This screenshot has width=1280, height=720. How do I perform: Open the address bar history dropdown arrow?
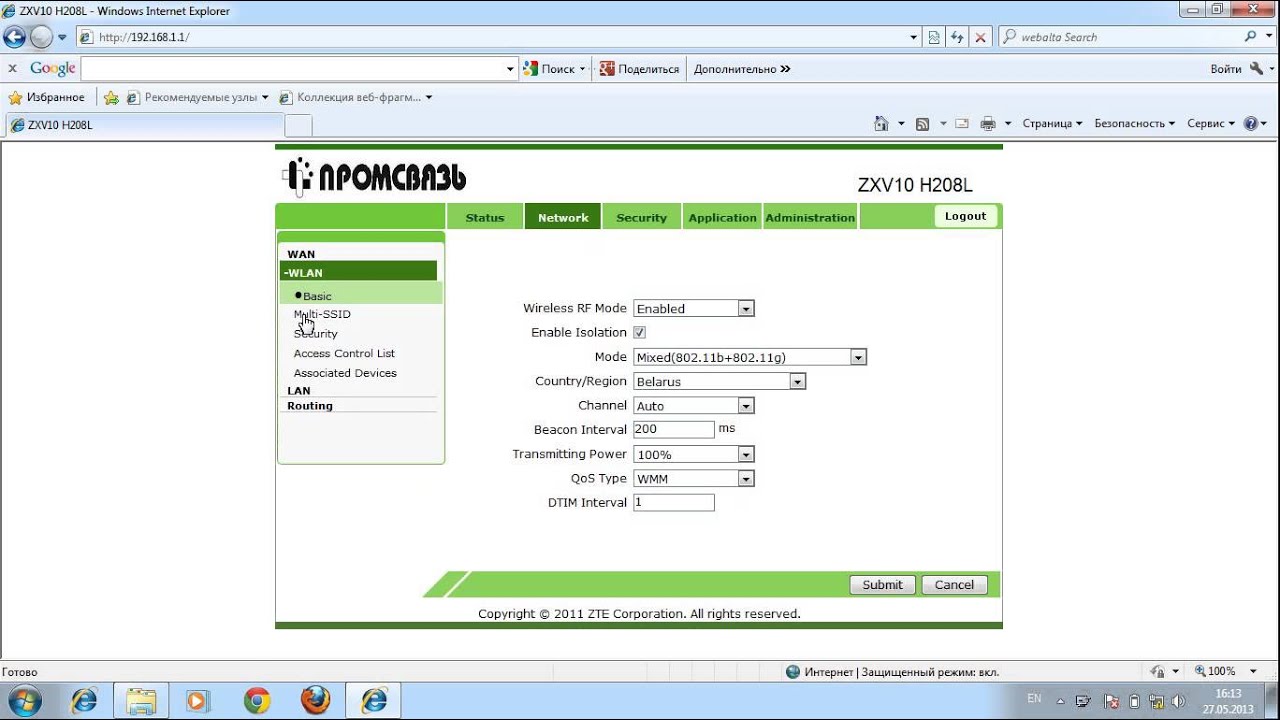click(913, 37)
